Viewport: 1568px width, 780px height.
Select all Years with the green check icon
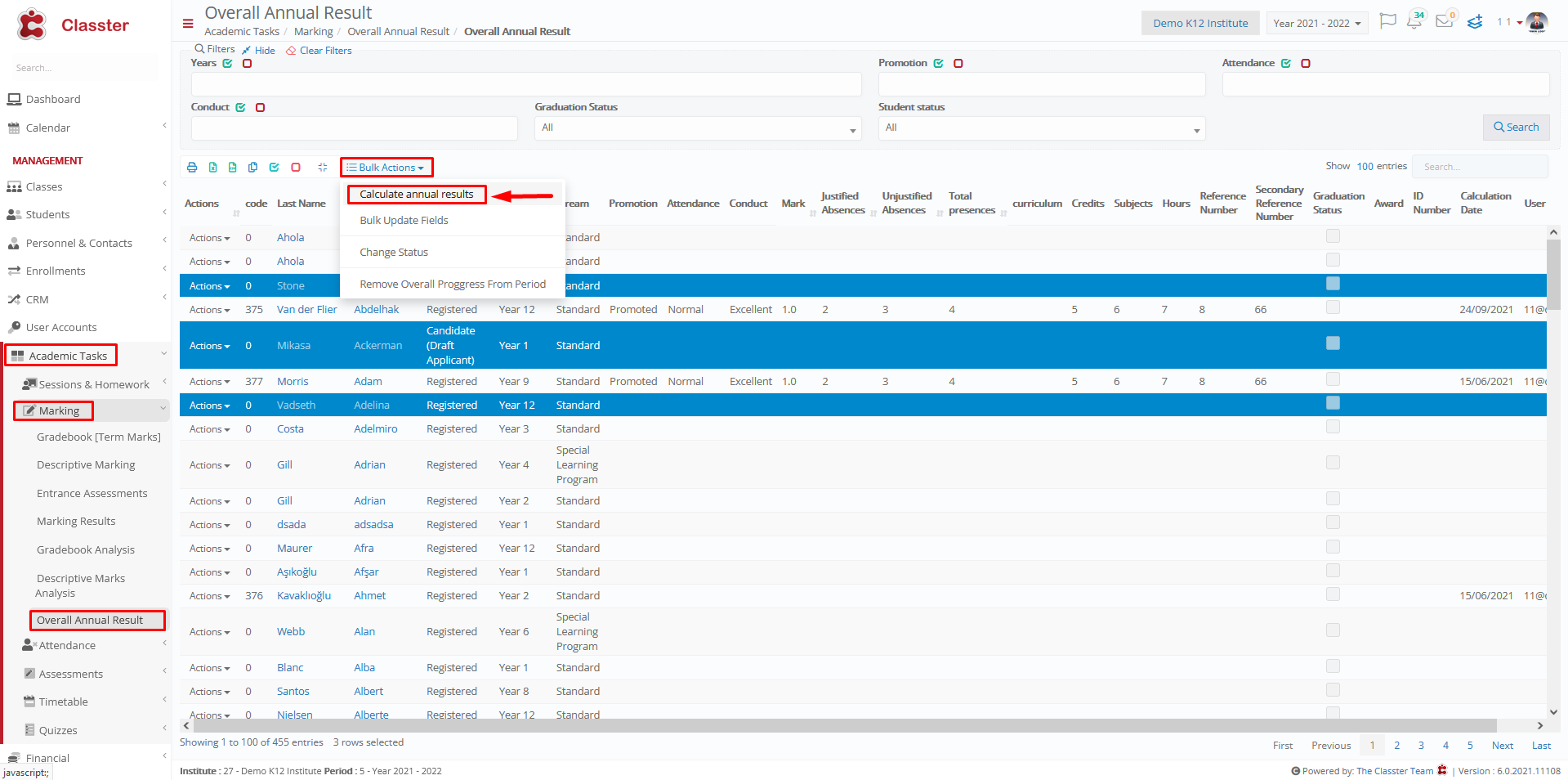tap(227, 63)
